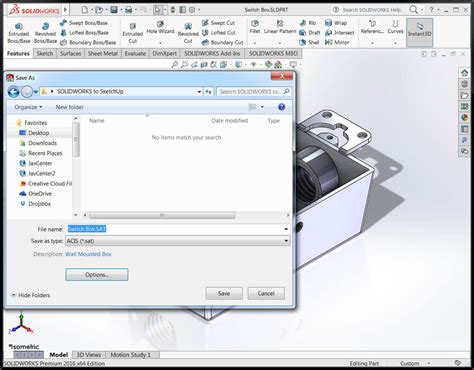Select the Shell feature
The width and height of the screenshot is (474, 370).
click(x=309, y=42)
